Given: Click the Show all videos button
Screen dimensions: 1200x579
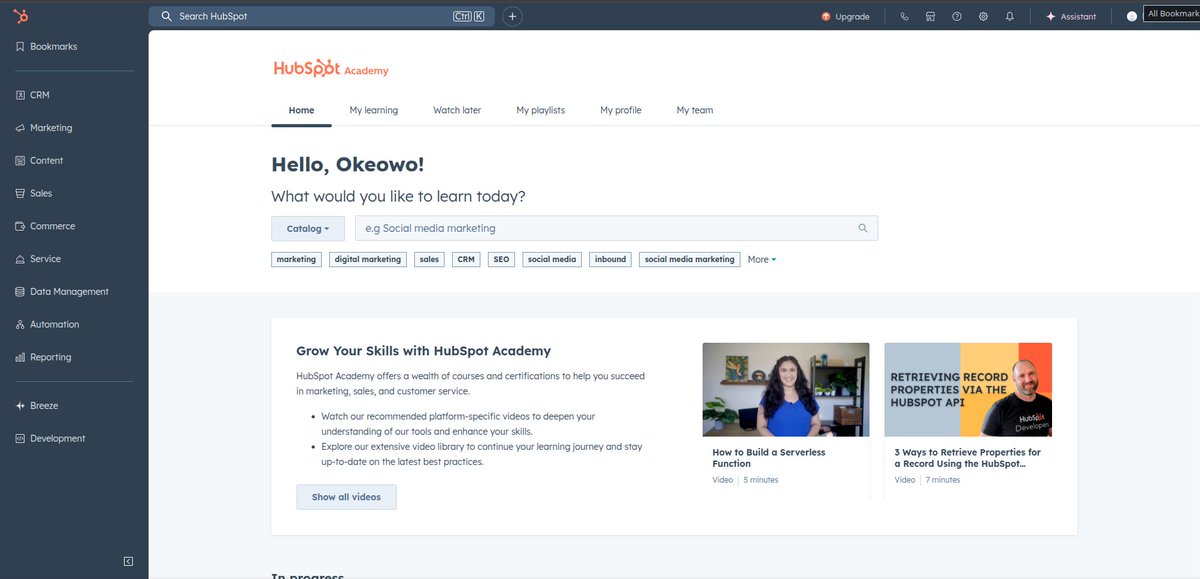Looking at the screenshot, I should (346, 497).
